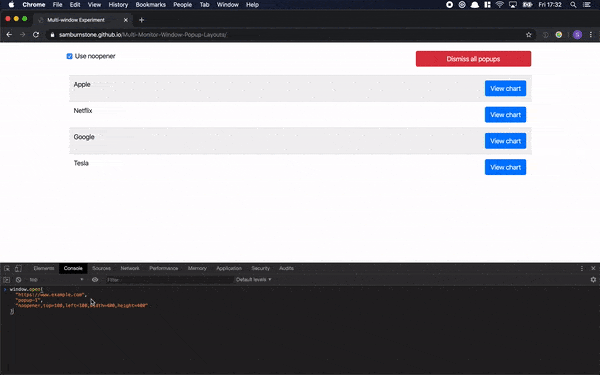The height and width of the screenshot is (375, 600).
Task: Click the window.open code in console
Action: tap(78, 300)
